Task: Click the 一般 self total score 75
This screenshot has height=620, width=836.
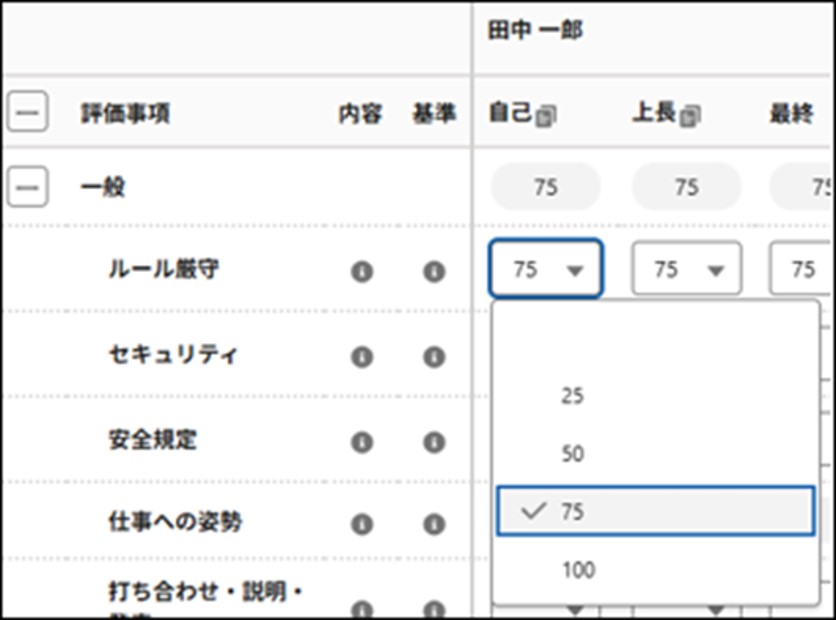Action: click(x=545, y=187)
